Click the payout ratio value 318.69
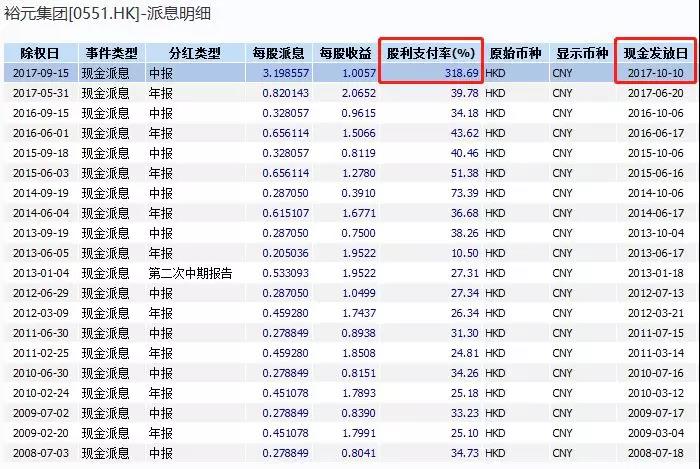The width and height of the screenshot is (700, 469). tap(461, 73)
